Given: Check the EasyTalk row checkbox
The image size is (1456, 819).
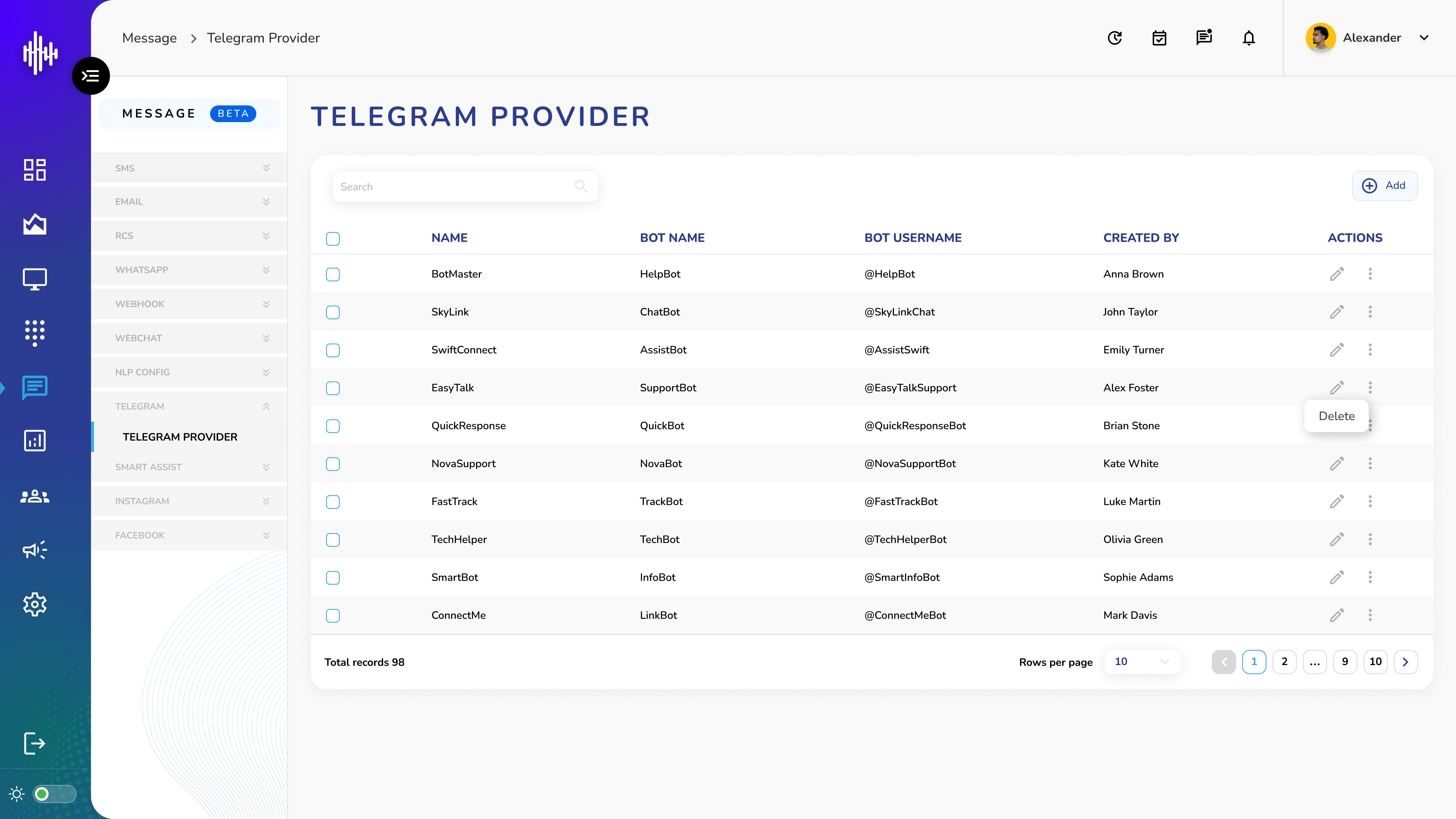Looking at the screenshot, I should click(333, 388).
